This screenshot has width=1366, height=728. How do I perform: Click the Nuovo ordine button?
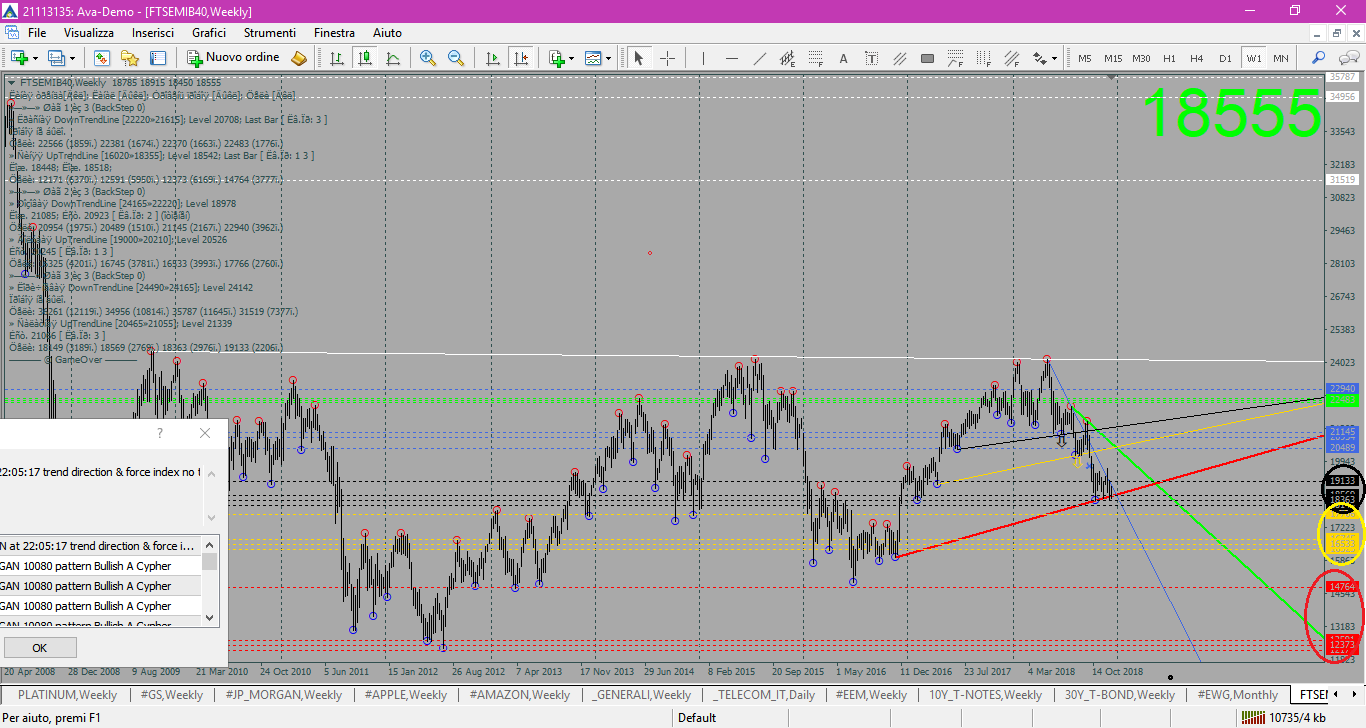(x=233, y=58)
